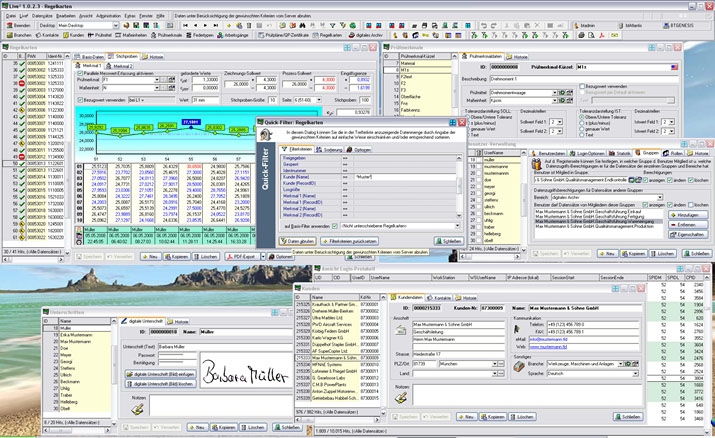The height and width of the screenshot is (438, 715).
Task: Click the info@mustermann email link in Kunden
Action: tap(548, 340)
